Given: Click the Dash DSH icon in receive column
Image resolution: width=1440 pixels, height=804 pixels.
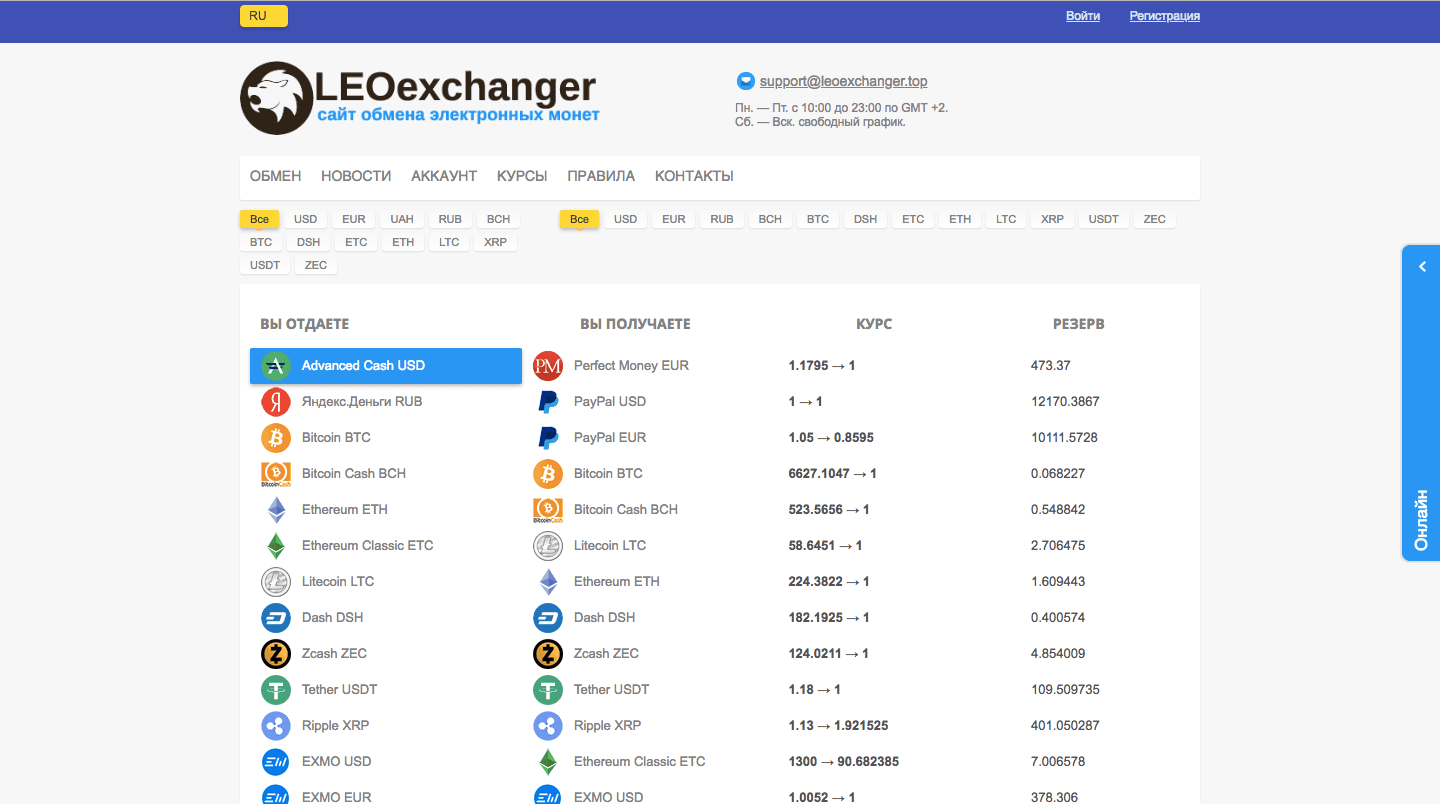Looking at the screenshot, I should (x=548, y=617).
